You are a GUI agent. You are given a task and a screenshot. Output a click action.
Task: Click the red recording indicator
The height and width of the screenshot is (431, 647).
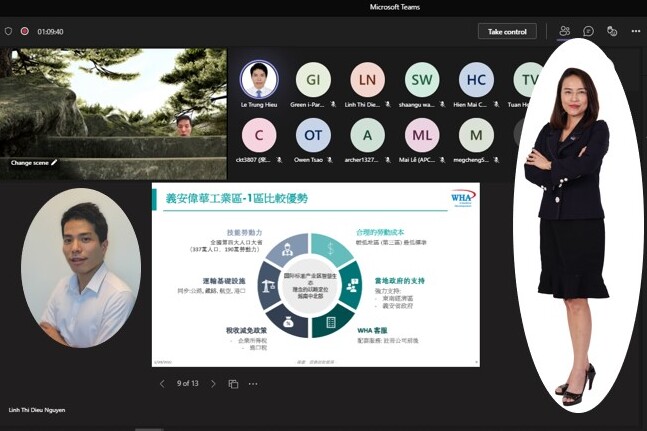click(x=24, y=31)
